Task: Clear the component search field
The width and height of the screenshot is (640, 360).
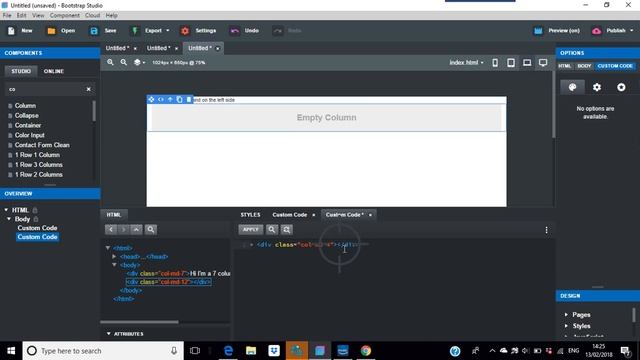Action: click(89, 89)
